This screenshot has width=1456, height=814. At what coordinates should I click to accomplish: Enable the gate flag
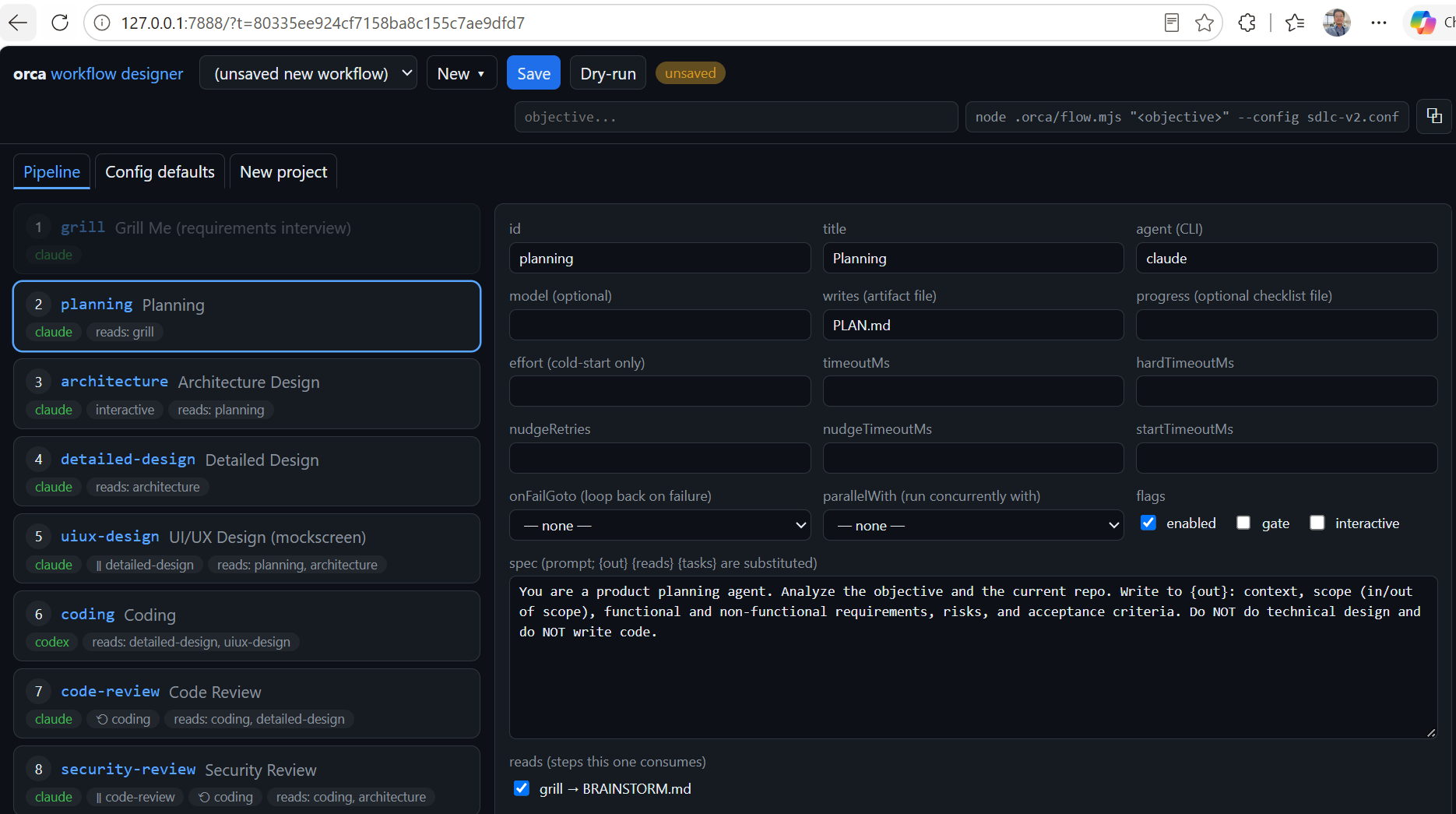point(1243,523)
